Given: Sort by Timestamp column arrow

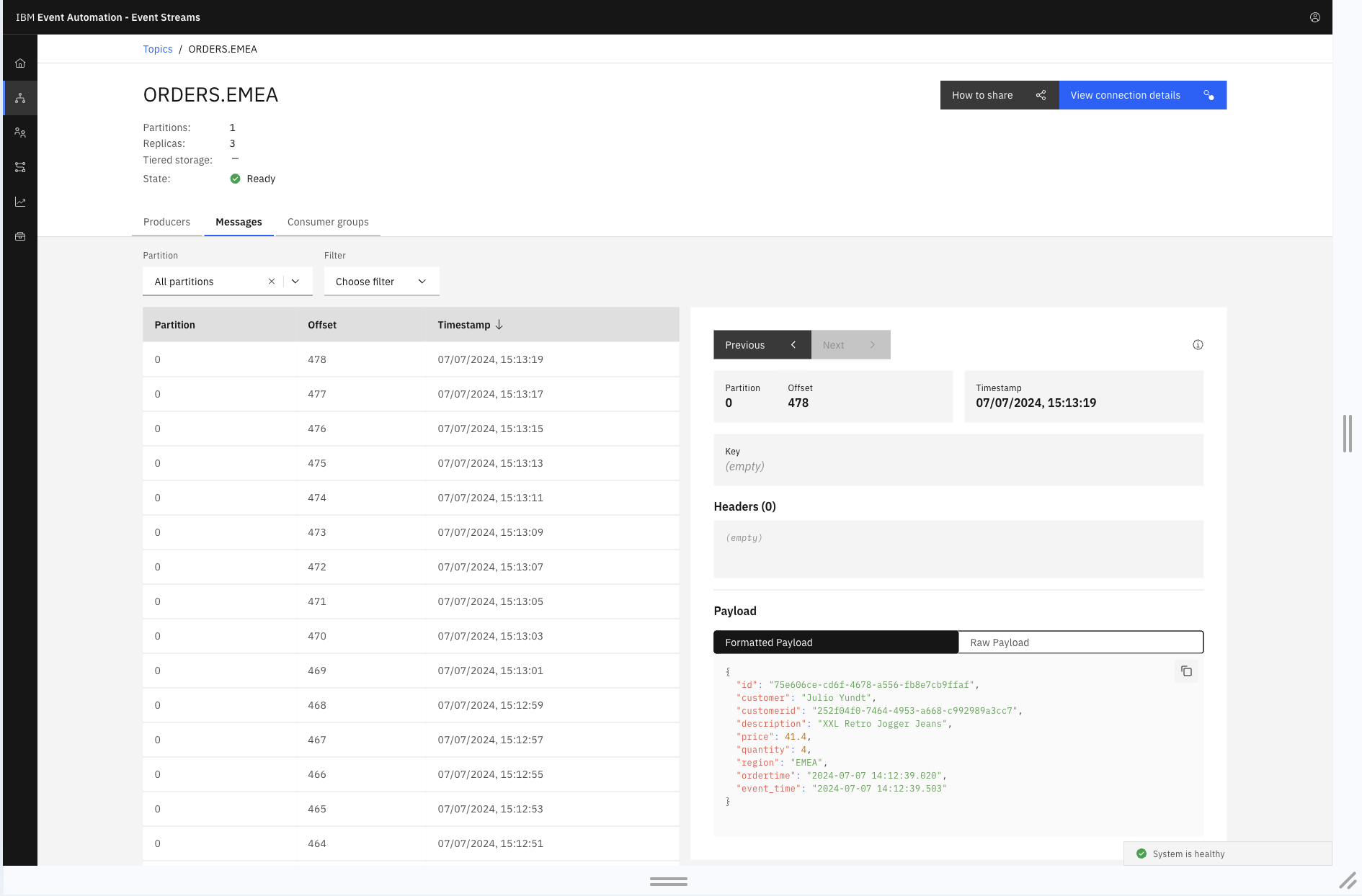Looking at the screenshot, I should coord(499,325).
